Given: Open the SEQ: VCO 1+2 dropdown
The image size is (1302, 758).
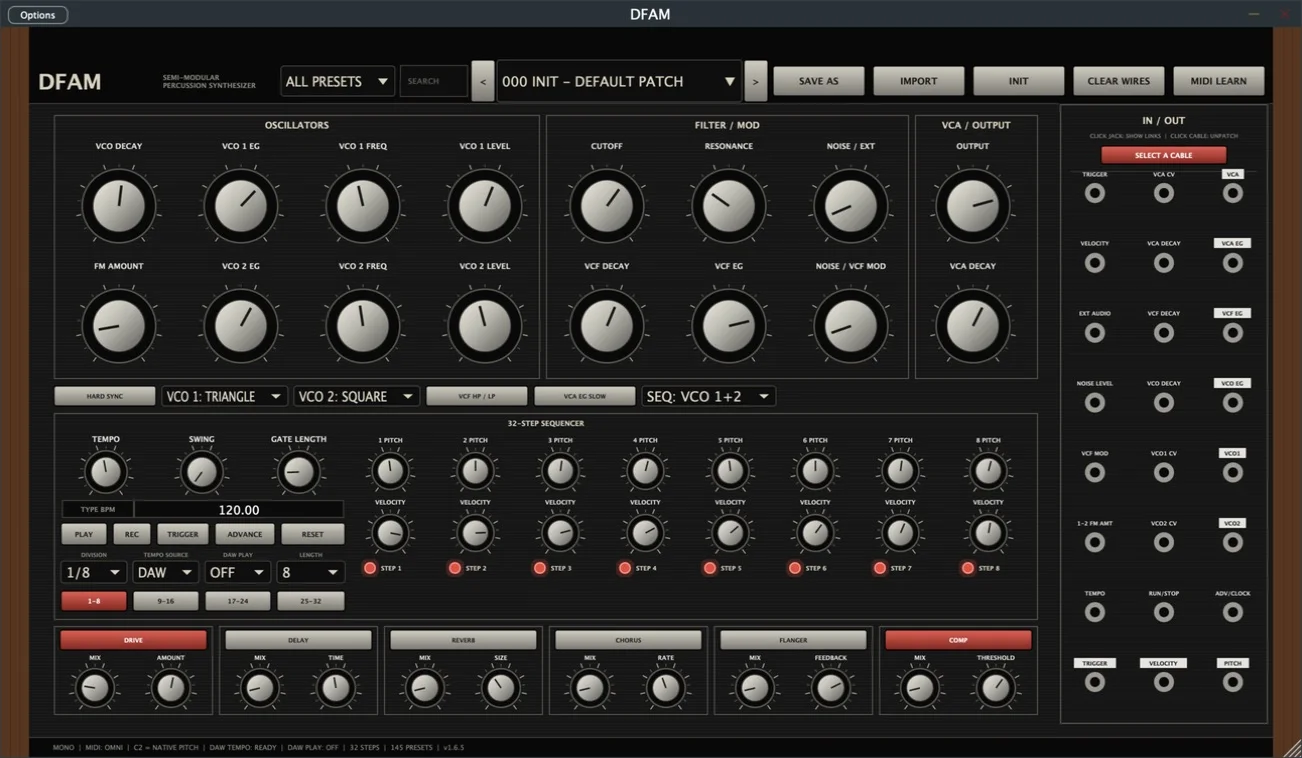Looking at the screenshot, I should [709, 396].
